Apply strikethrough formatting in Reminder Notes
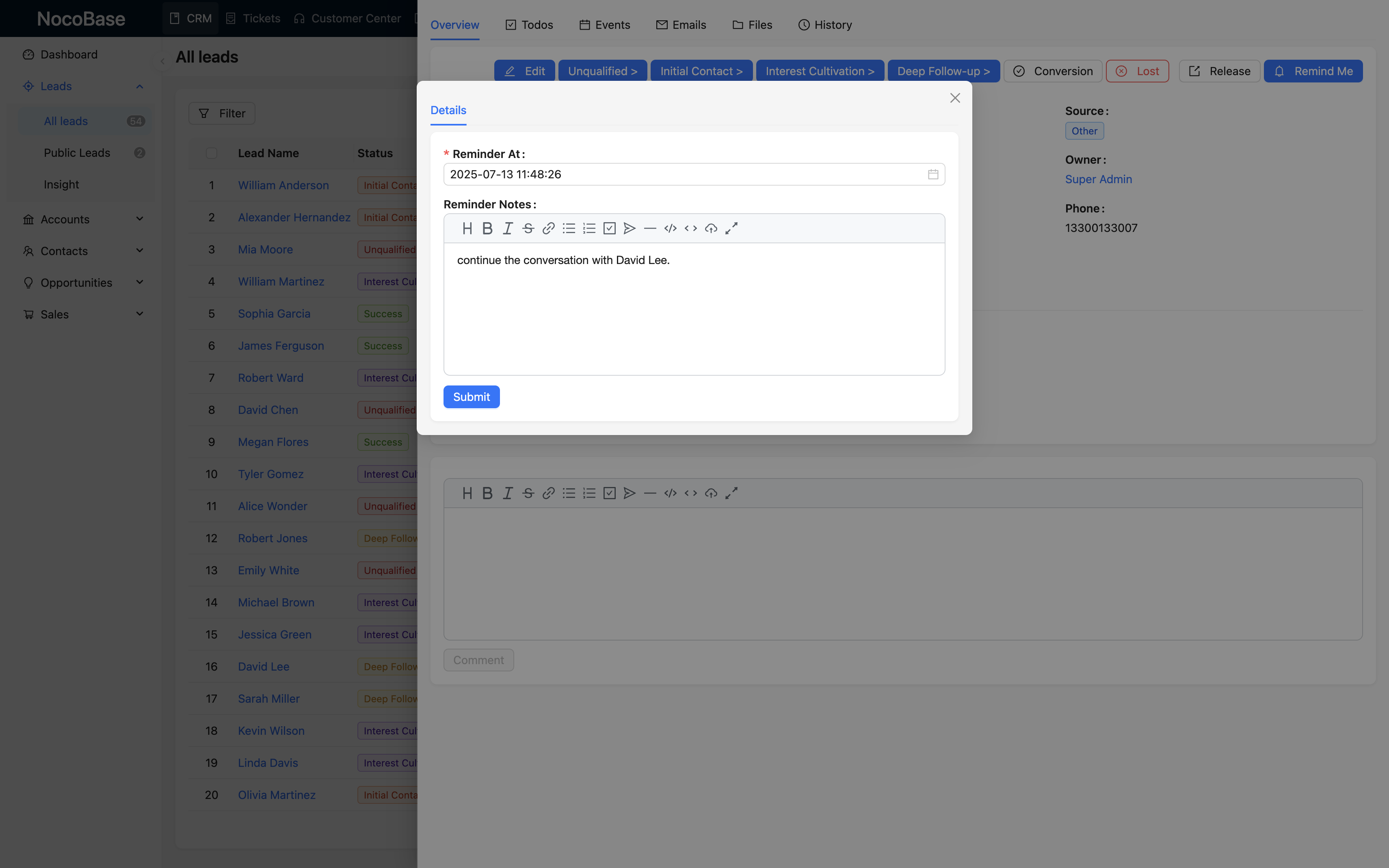The image size is (1389, 868). point(528,228)
